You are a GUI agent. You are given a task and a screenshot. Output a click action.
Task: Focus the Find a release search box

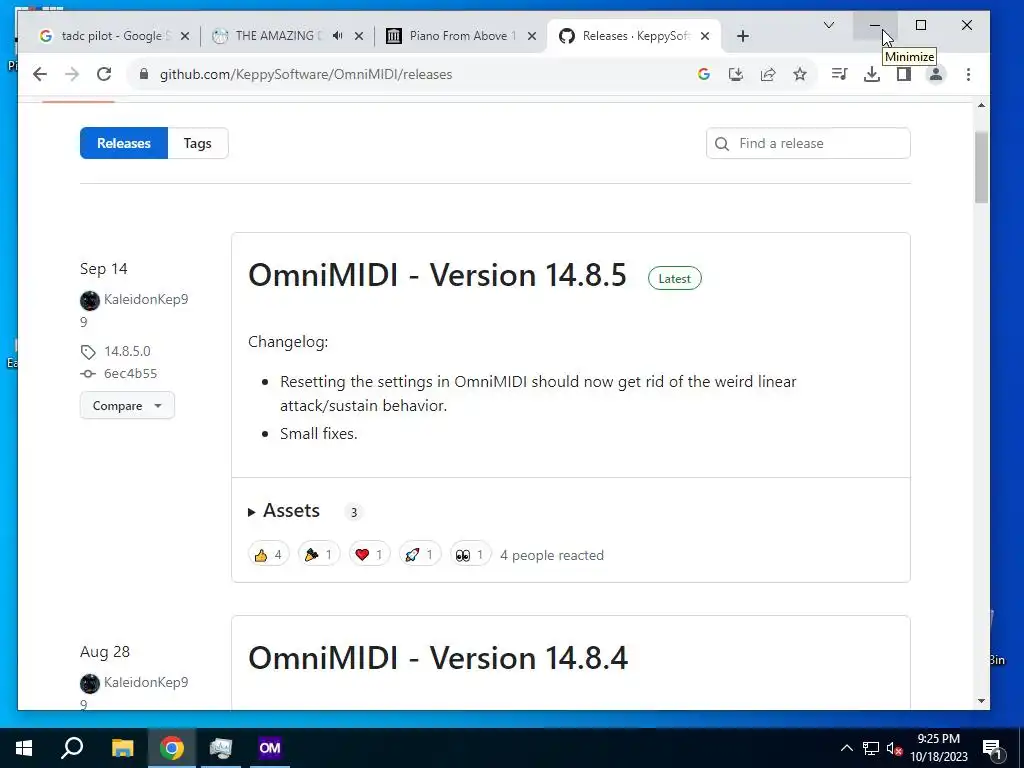pyautogui.click(x=808, y=143)
